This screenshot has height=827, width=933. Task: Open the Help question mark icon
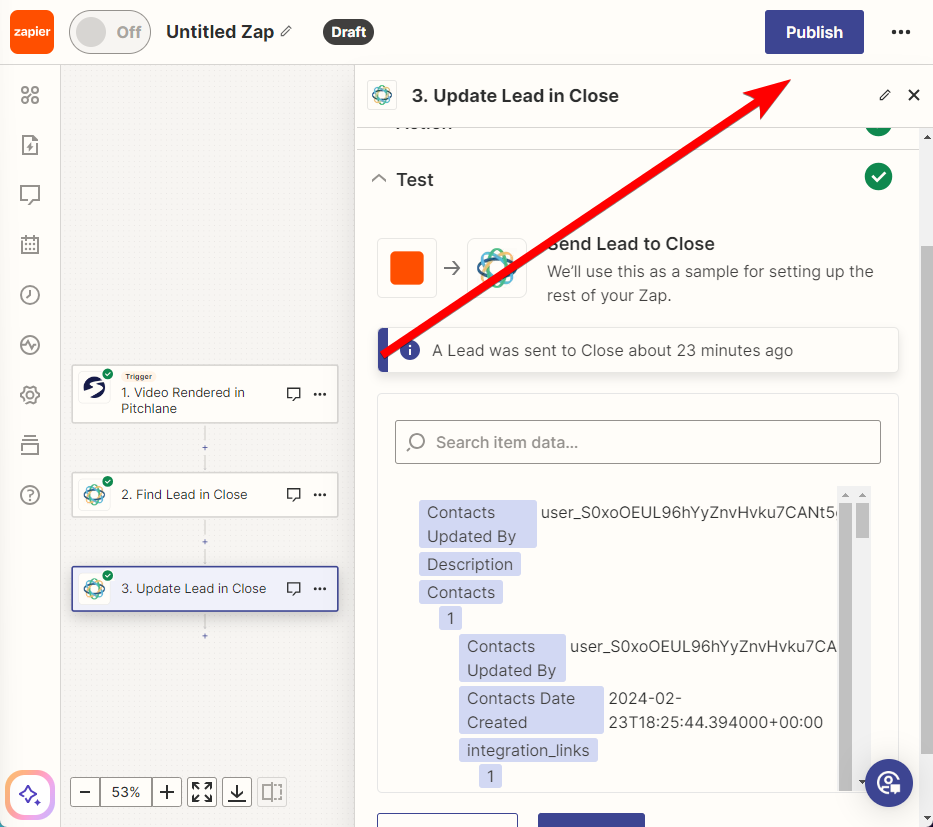[30, 494]
